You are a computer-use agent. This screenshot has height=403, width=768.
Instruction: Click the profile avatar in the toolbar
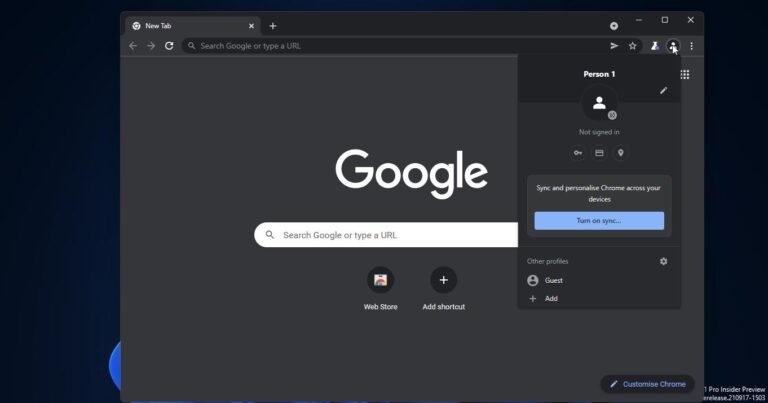(673, 46)
